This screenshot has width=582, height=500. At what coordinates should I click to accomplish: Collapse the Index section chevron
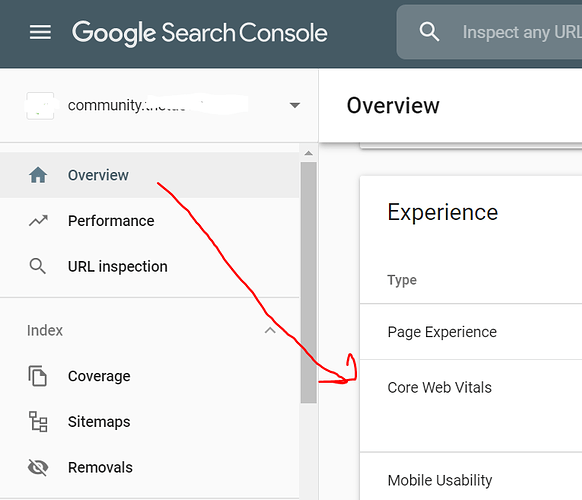tap(270, 330)
